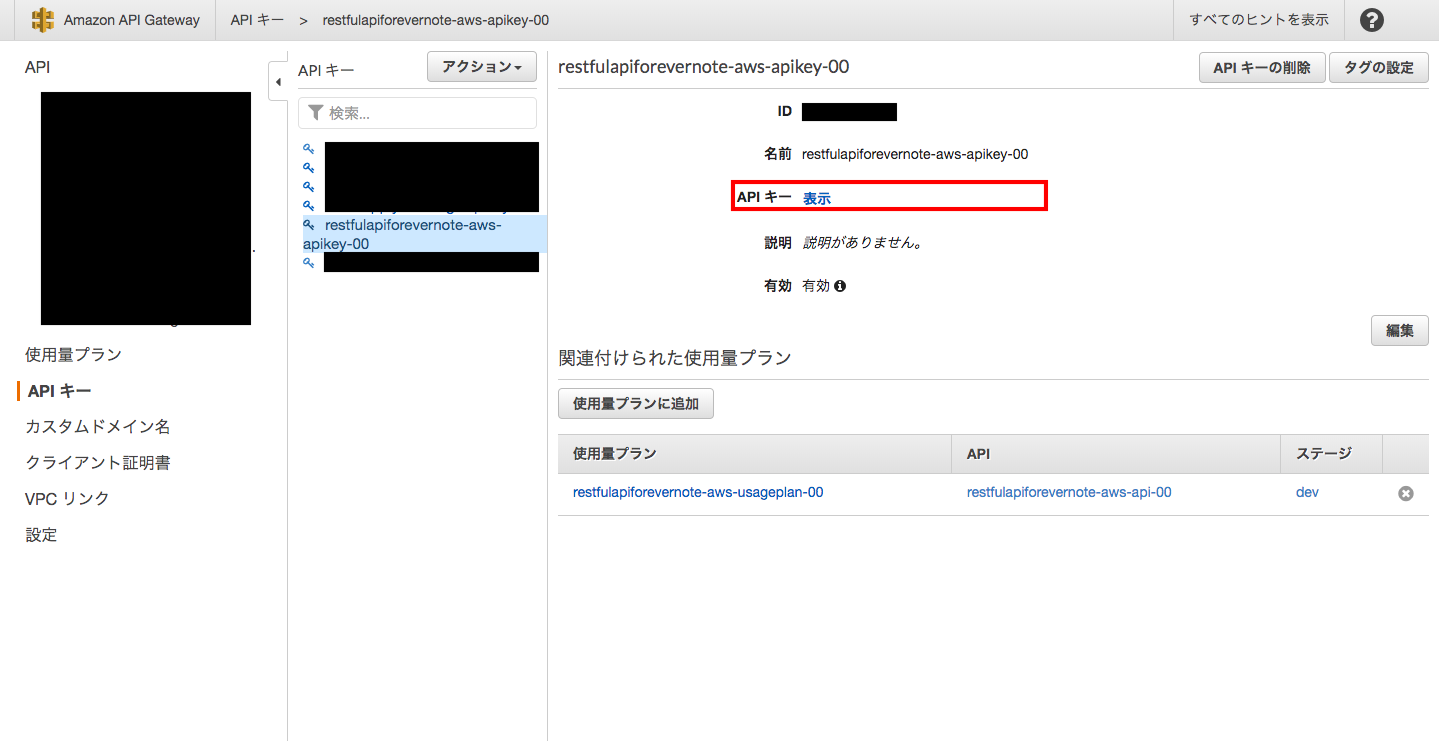1439x750 pixels.
Task: Click key icon beside restfulapiforevernote-aws-apikey-00 in list
Action: click(x=309, y=225)
